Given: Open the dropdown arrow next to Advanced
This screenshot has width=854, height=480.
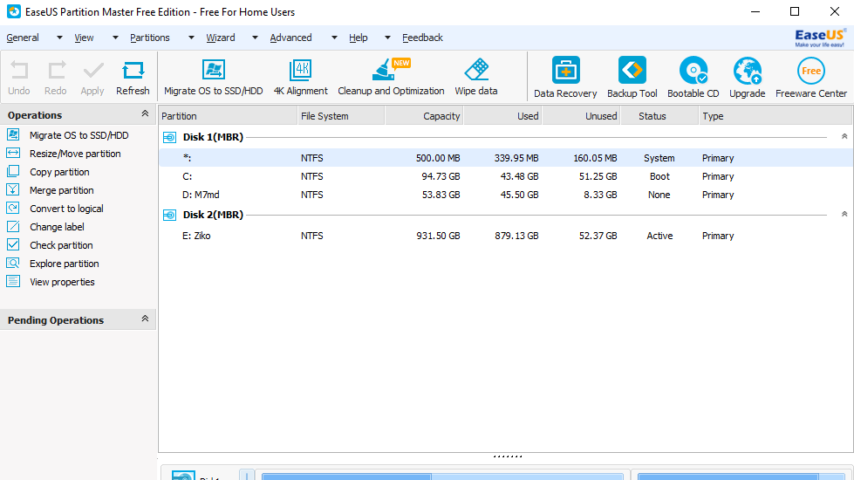Looking at the screenshot, I should click(334, 38).
